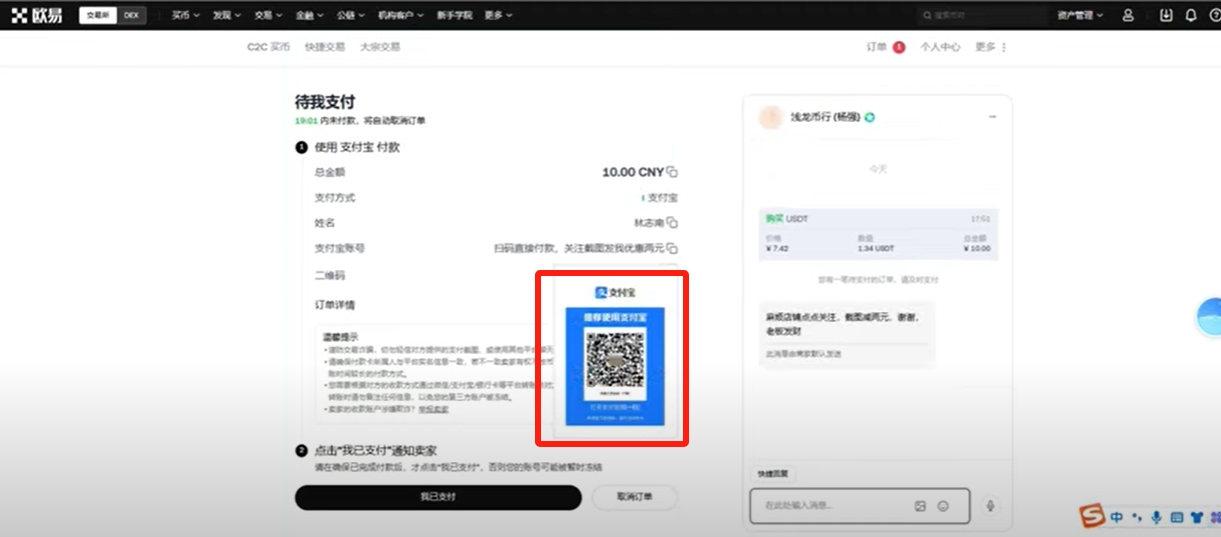Click the seller avatar in chat
This screenshot has height=537, width=1221.
771,117
